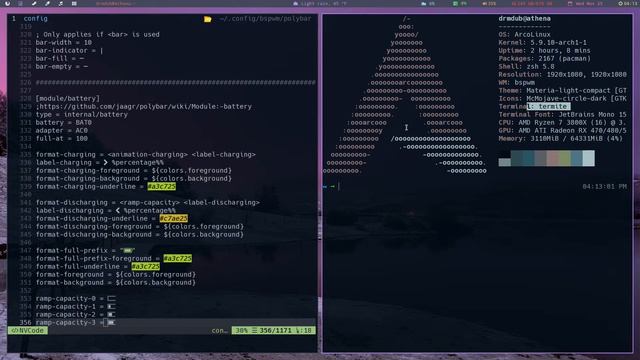640x360 pixels.
Task: Click the 'drmdub@athena' heading in neofetch output
Action: [524, 19]
